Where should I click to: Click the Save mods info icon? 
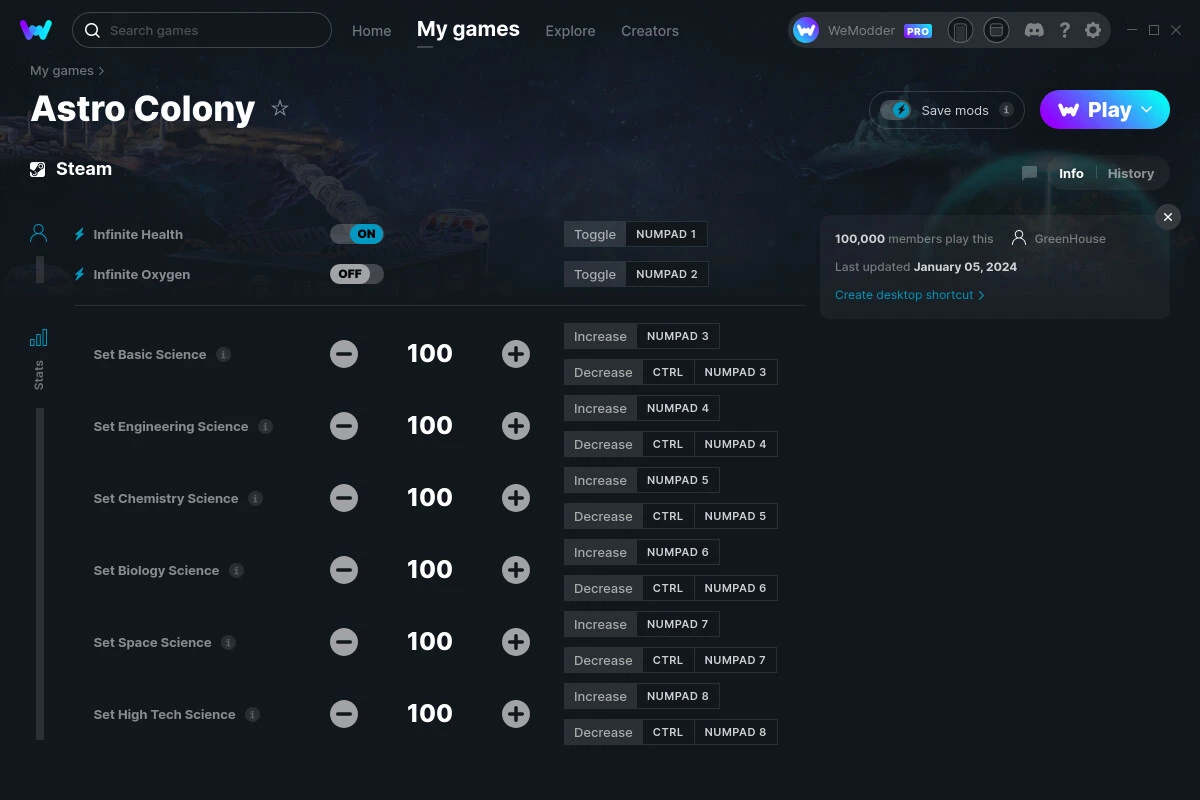[1006, 110]
